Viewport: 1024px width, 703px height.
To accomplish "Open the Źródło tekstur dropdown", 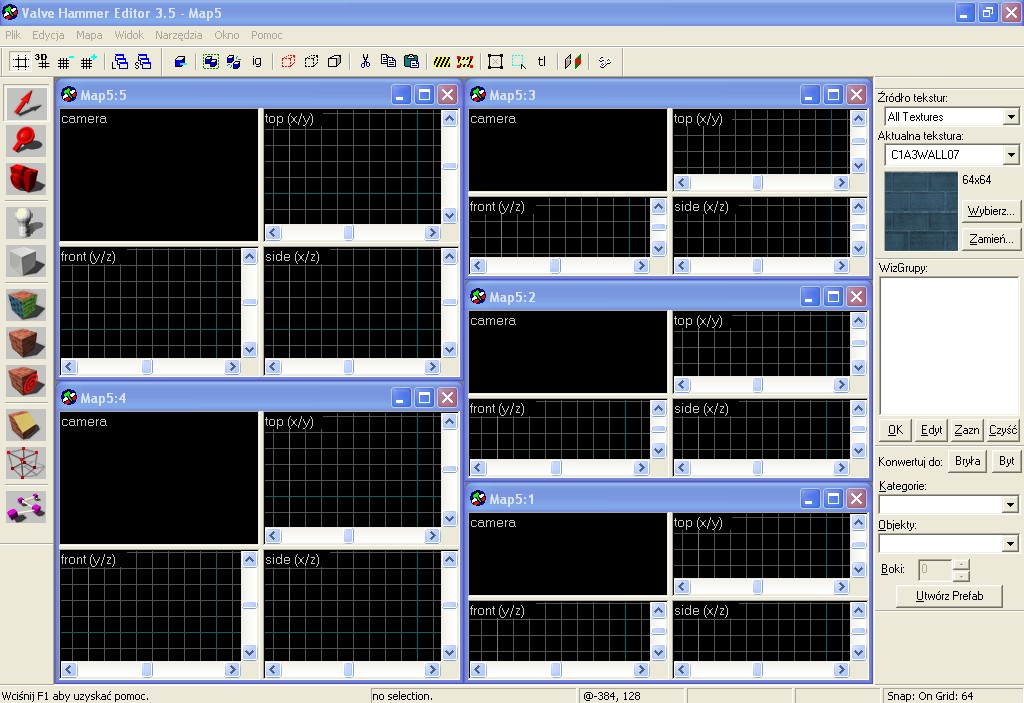I will [1011, 117].
